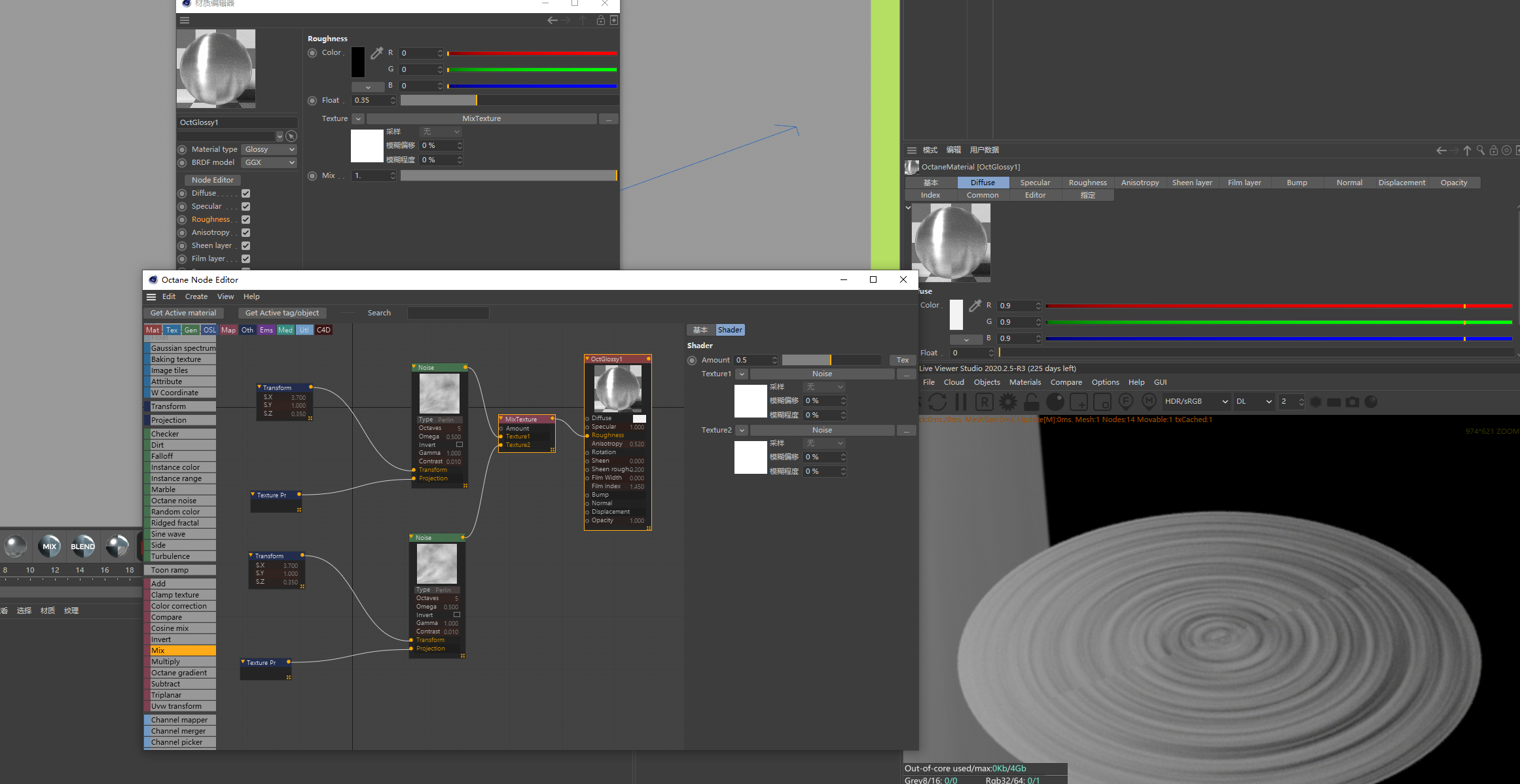Switch to the Specular tab
The height and width of the screenshot is (784, 1520).
(x=1035, y=183)
